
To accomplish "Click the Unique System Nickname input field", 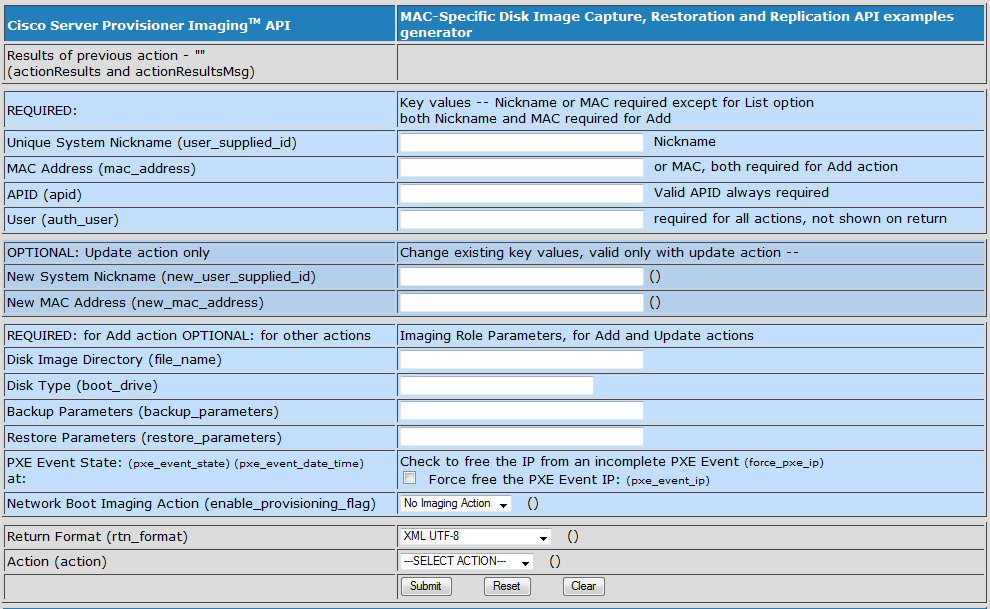I will pos(522,143).
